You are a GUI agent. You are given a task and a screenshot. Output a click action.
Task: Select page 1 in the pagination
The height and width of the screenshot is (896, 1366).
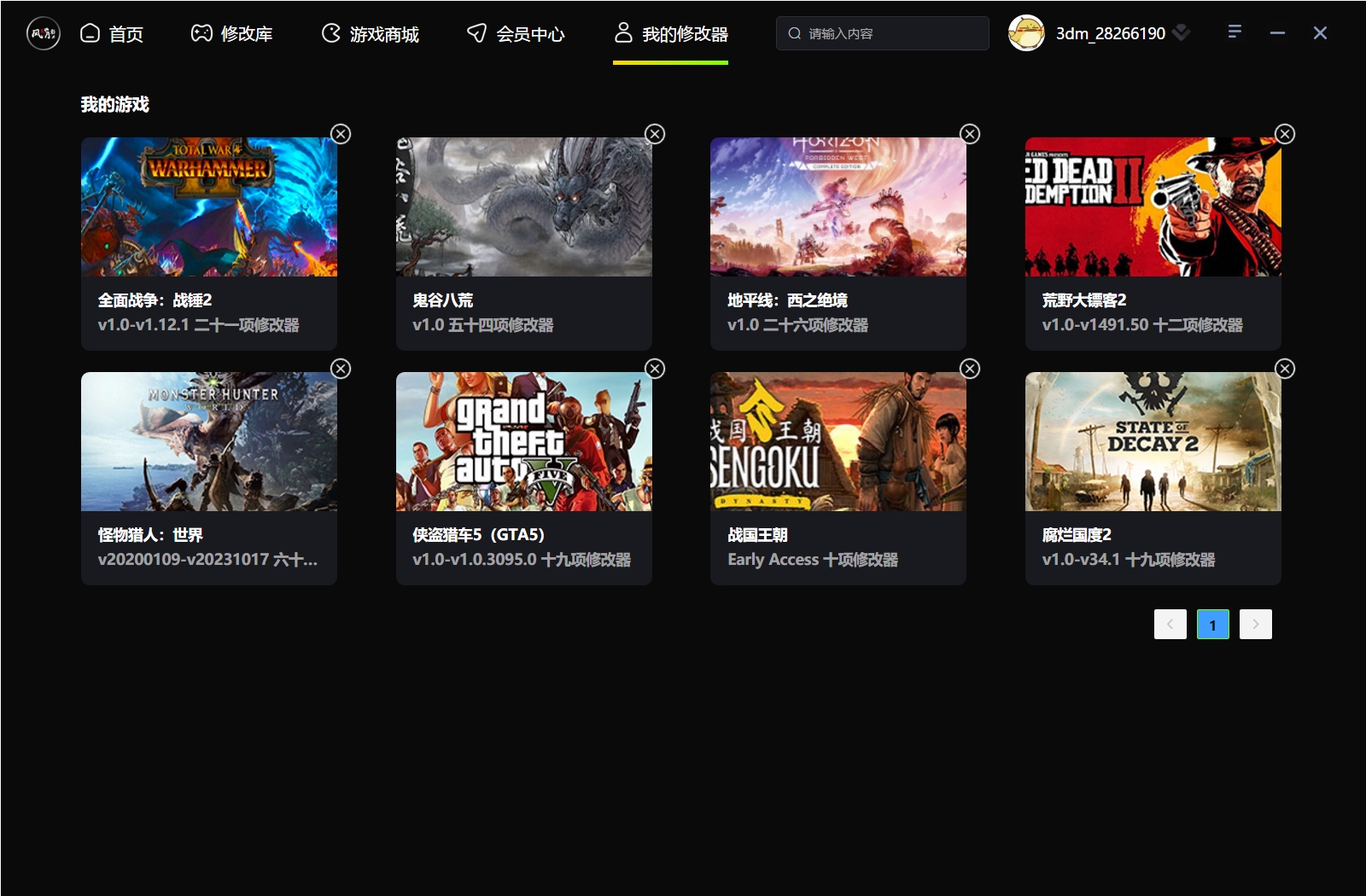1212,624
